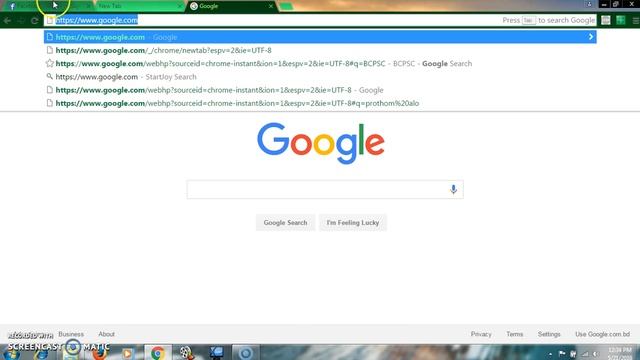Select the webhp suggestion ending in Google
The height and width of the screenshot is (360, 640).
click(320, 90)
